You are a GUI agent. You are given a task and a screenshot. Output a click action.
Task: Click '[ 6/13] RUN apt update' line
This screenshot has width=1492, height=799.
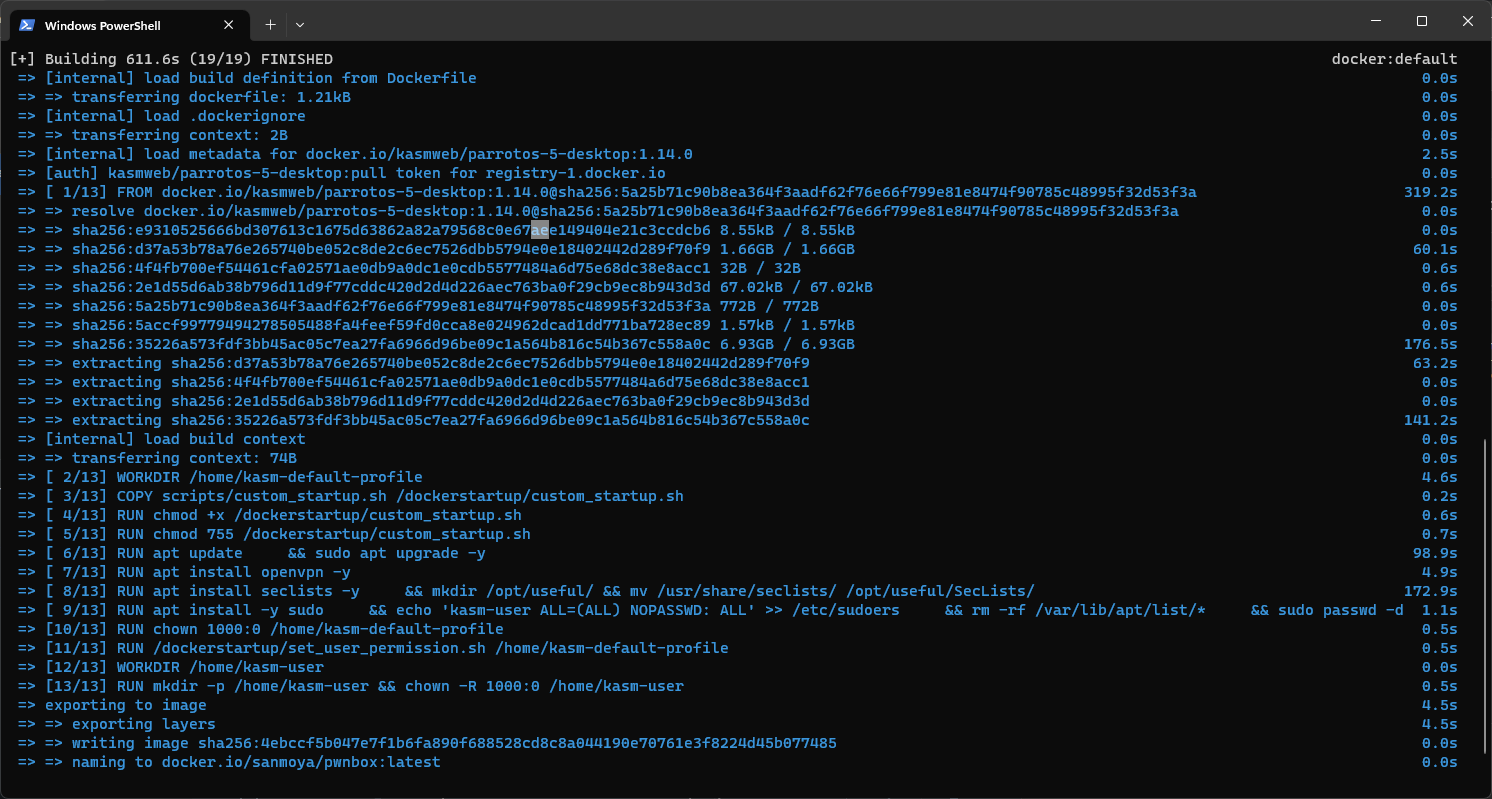point(252,553)
